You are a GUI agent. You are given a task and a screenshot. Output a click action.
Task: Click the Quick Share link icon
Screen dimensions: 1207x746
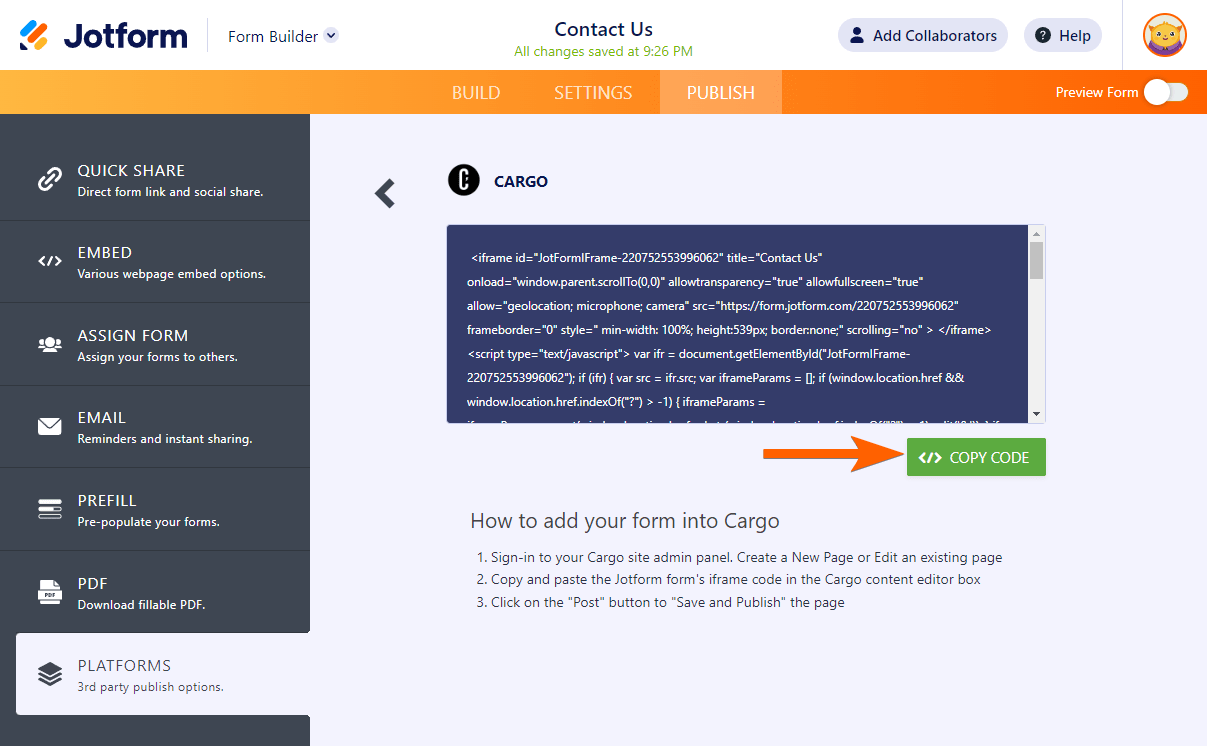point(50,180)
